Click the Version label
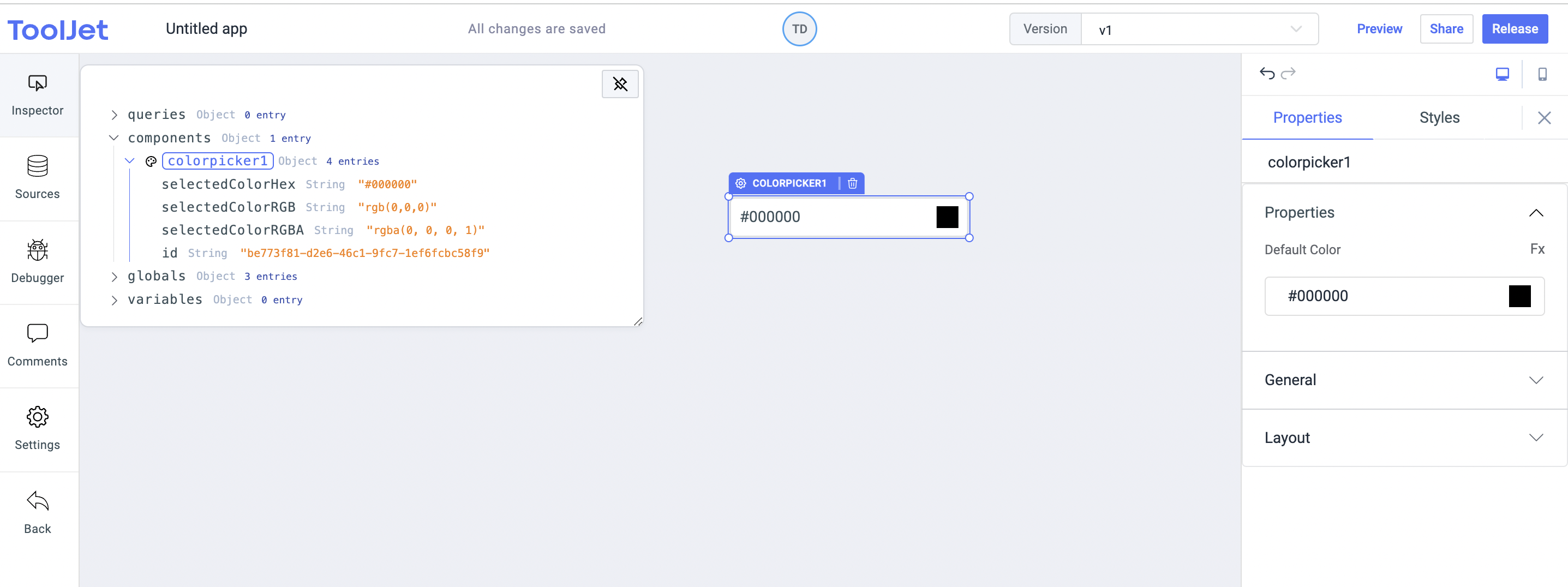 [x=1045, y=29]
